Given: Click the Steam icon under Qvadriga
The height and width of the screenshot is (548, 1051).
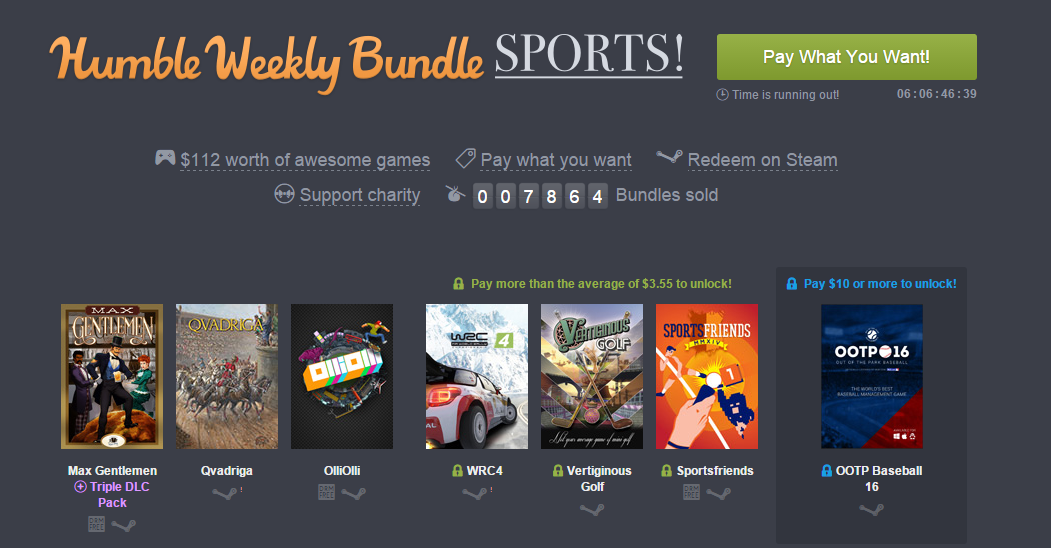Looking at the screenshot, I should [x=225, y=493].
